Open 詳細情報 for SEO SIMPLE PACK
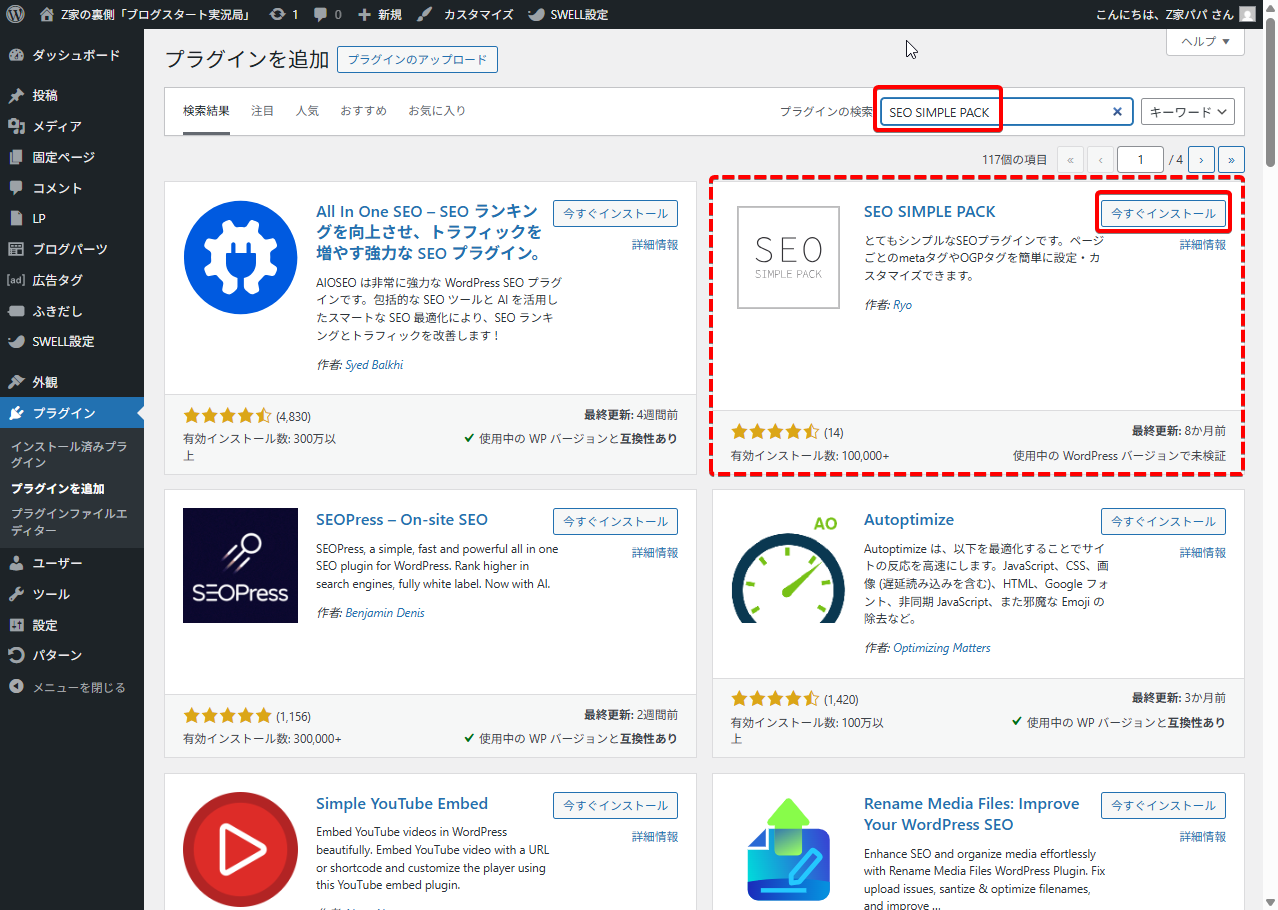 click(x=1202, y=245)
